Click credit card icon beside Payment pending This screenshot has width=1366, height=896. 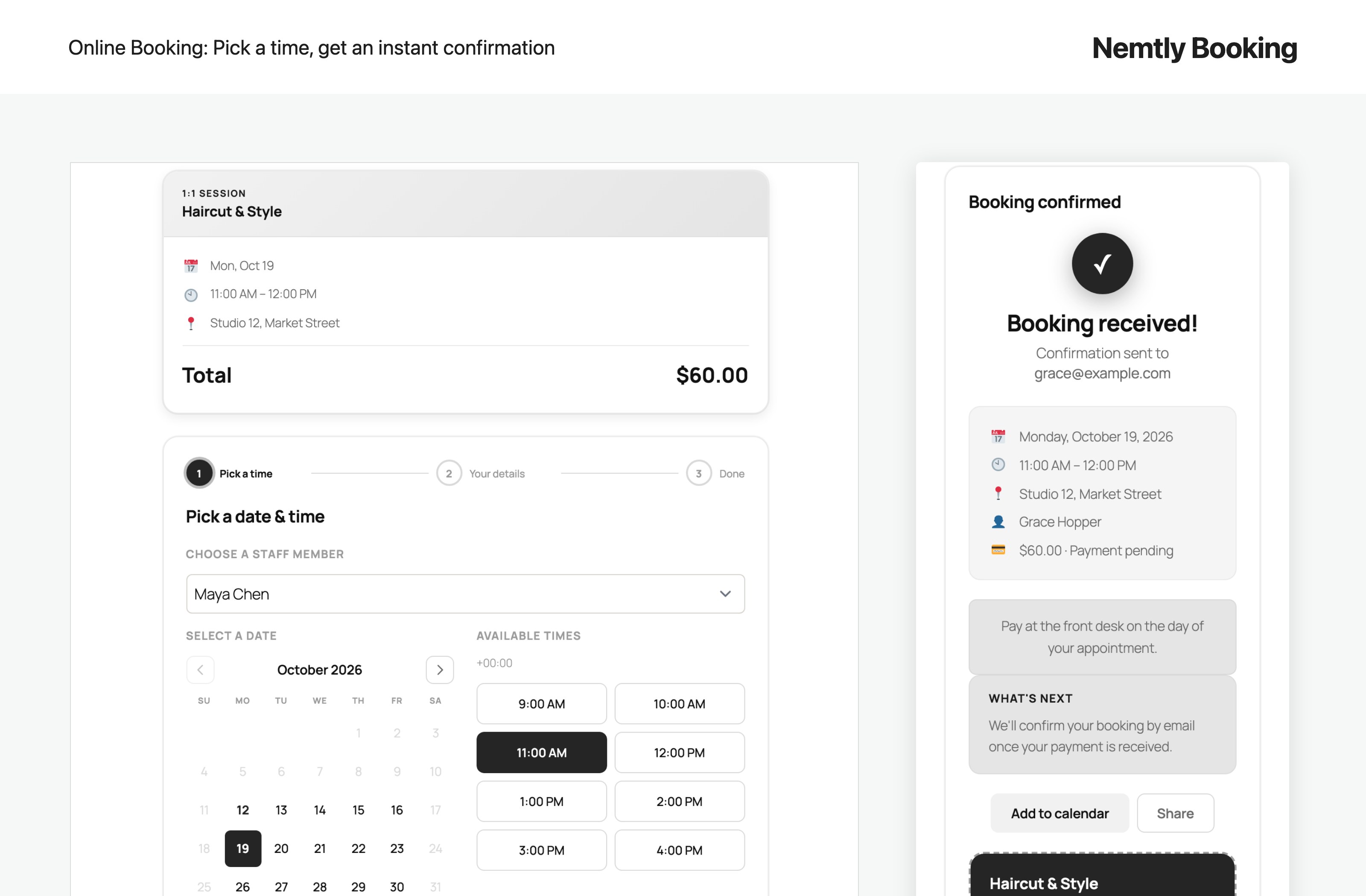pos(998,550)
